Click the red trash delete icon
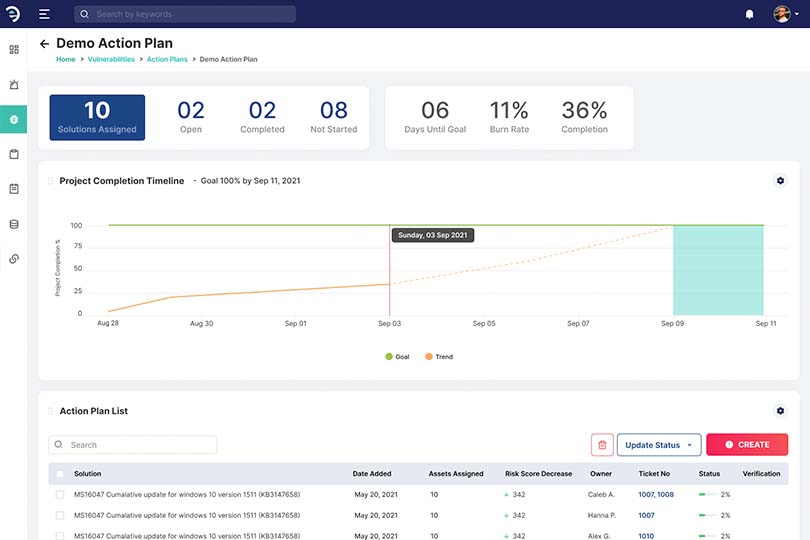 (601, 445)
